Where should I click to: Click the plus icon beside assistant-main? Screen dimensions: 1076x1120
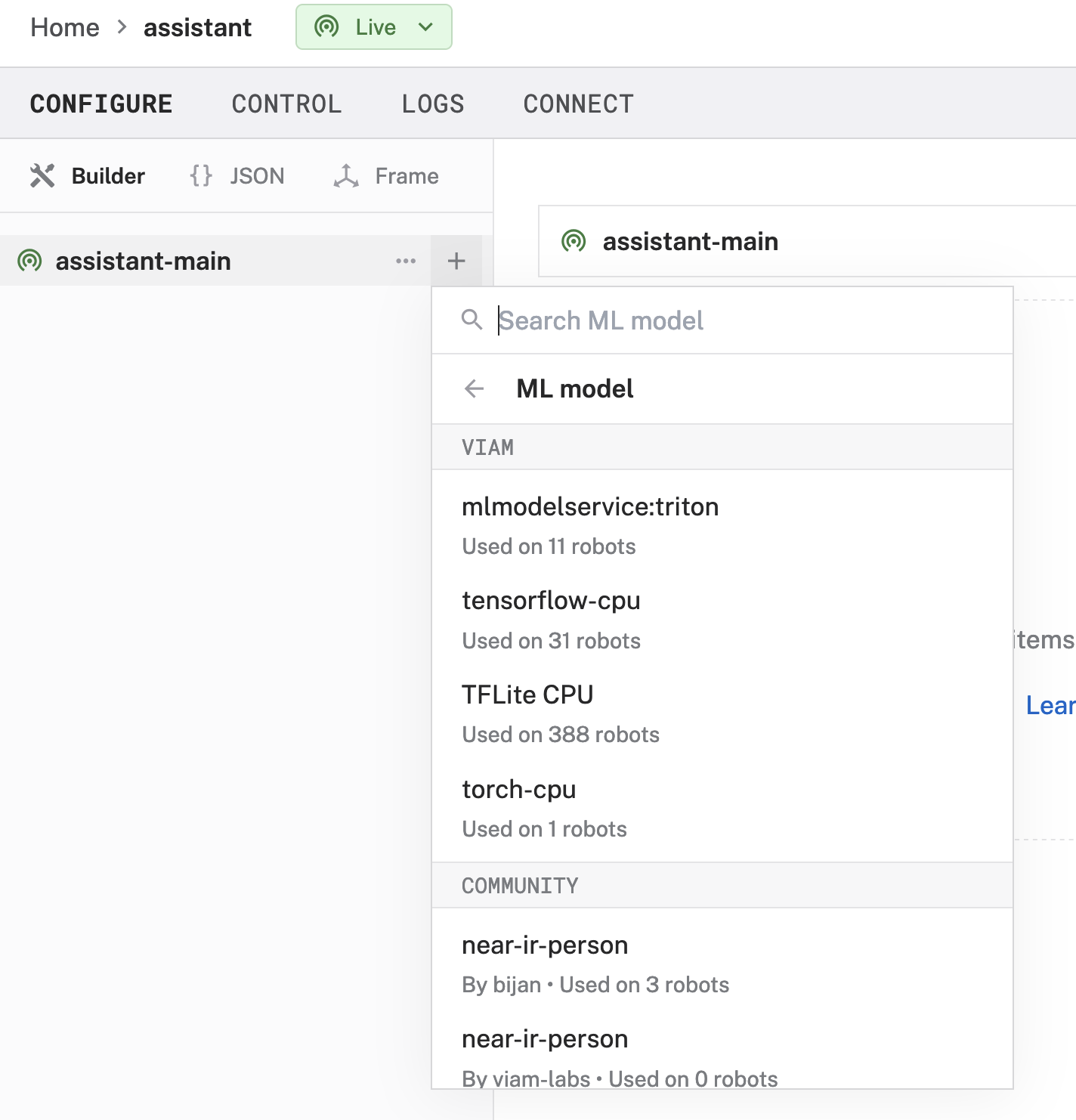(456, 261)
